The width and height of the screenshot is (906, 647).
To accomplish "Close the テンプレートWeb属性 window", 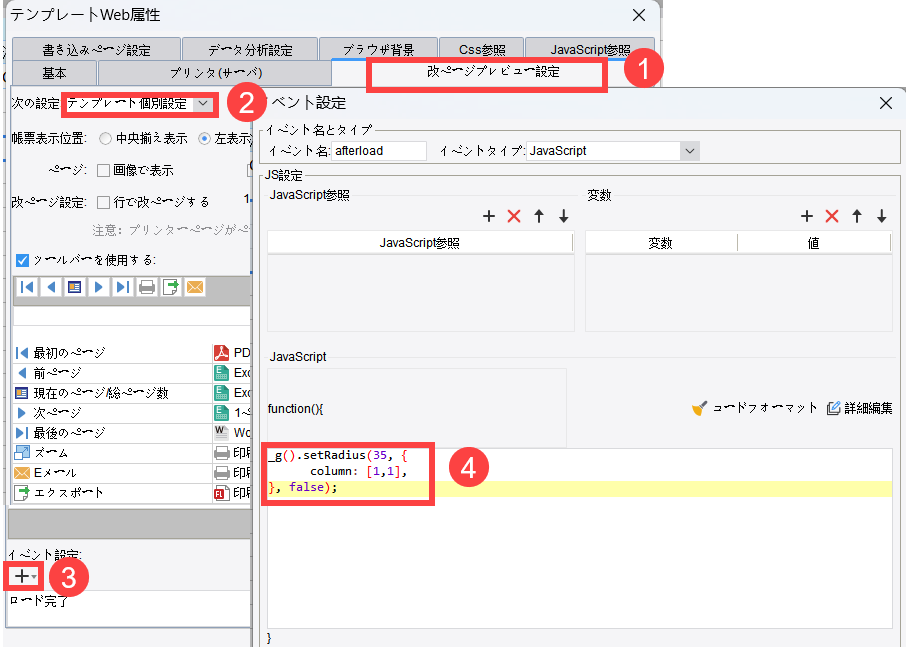I will pos(638,15).
